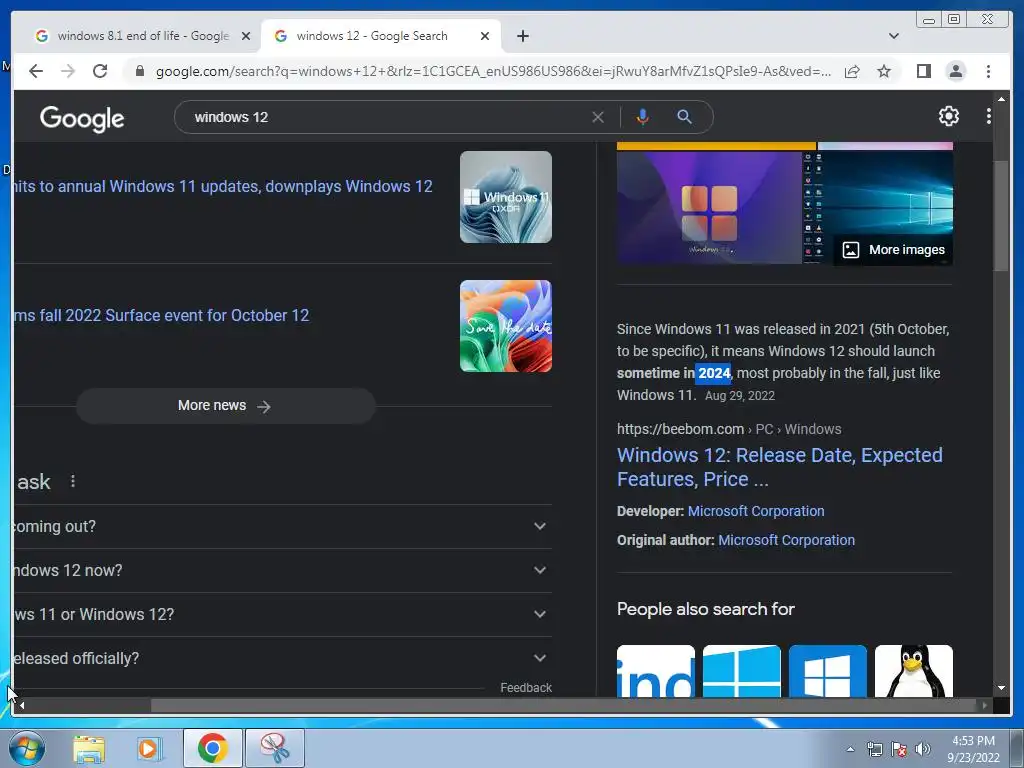The image size is (1024, 768).
Task: Open Google quick settings gear
Action: (x=948, y=116)
